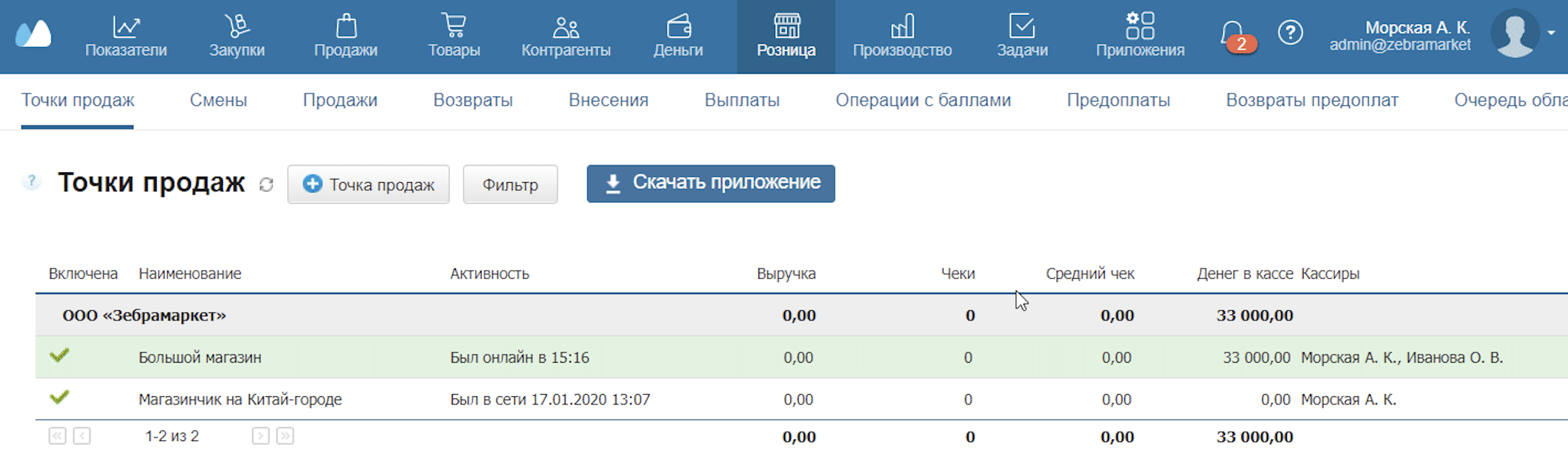This screenshot has height=455, width=1568.
Task: Refresh the Точки продаж list
Action: 266,185
